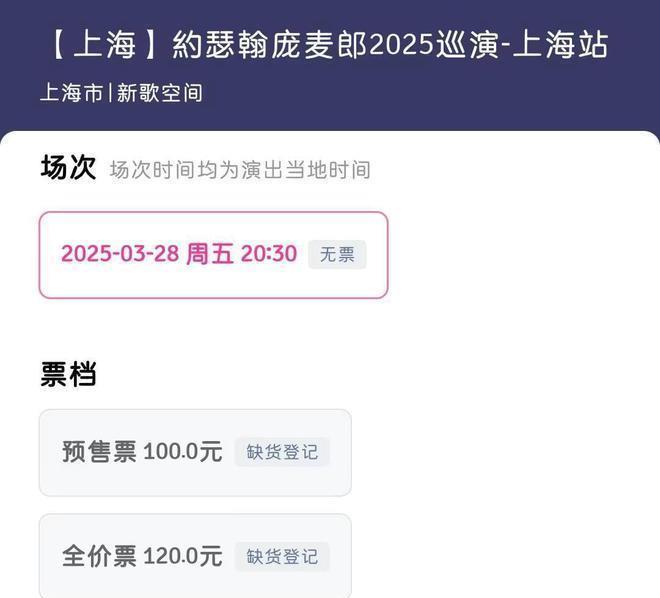
Task: Tap 缺货登记 next to 全价票
Action: pyautogui.click(x=282, y=556)
